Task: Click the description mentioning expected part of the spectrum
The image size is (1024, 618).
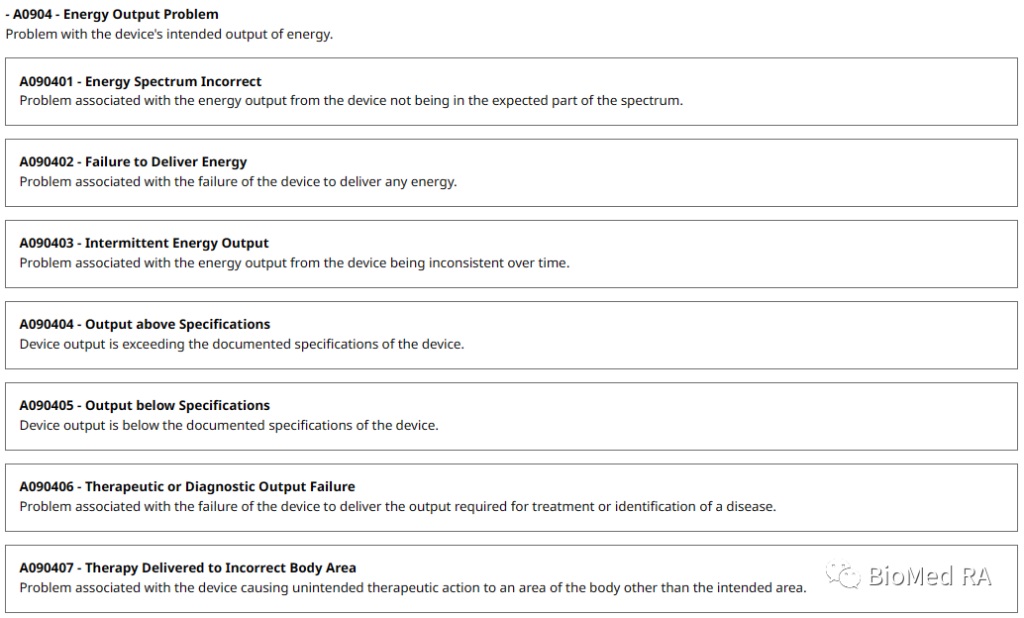Action: tap(351, 101)
